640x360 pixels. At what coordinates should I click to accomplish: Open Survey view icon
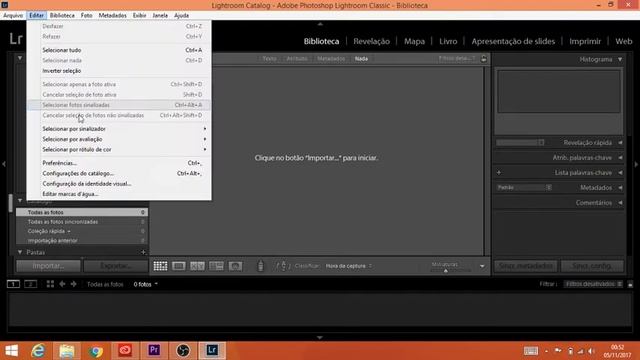pos(216,266)
